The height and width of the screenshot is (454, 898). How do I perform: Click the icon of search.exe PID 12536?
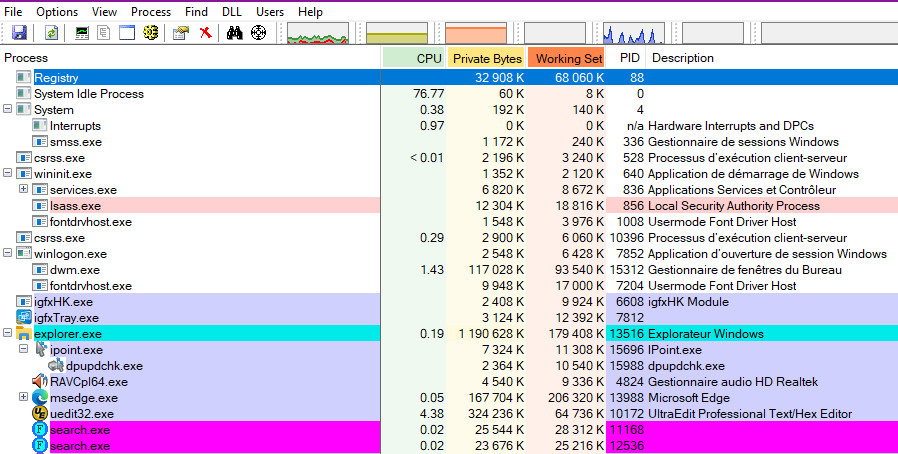point(40,445)
